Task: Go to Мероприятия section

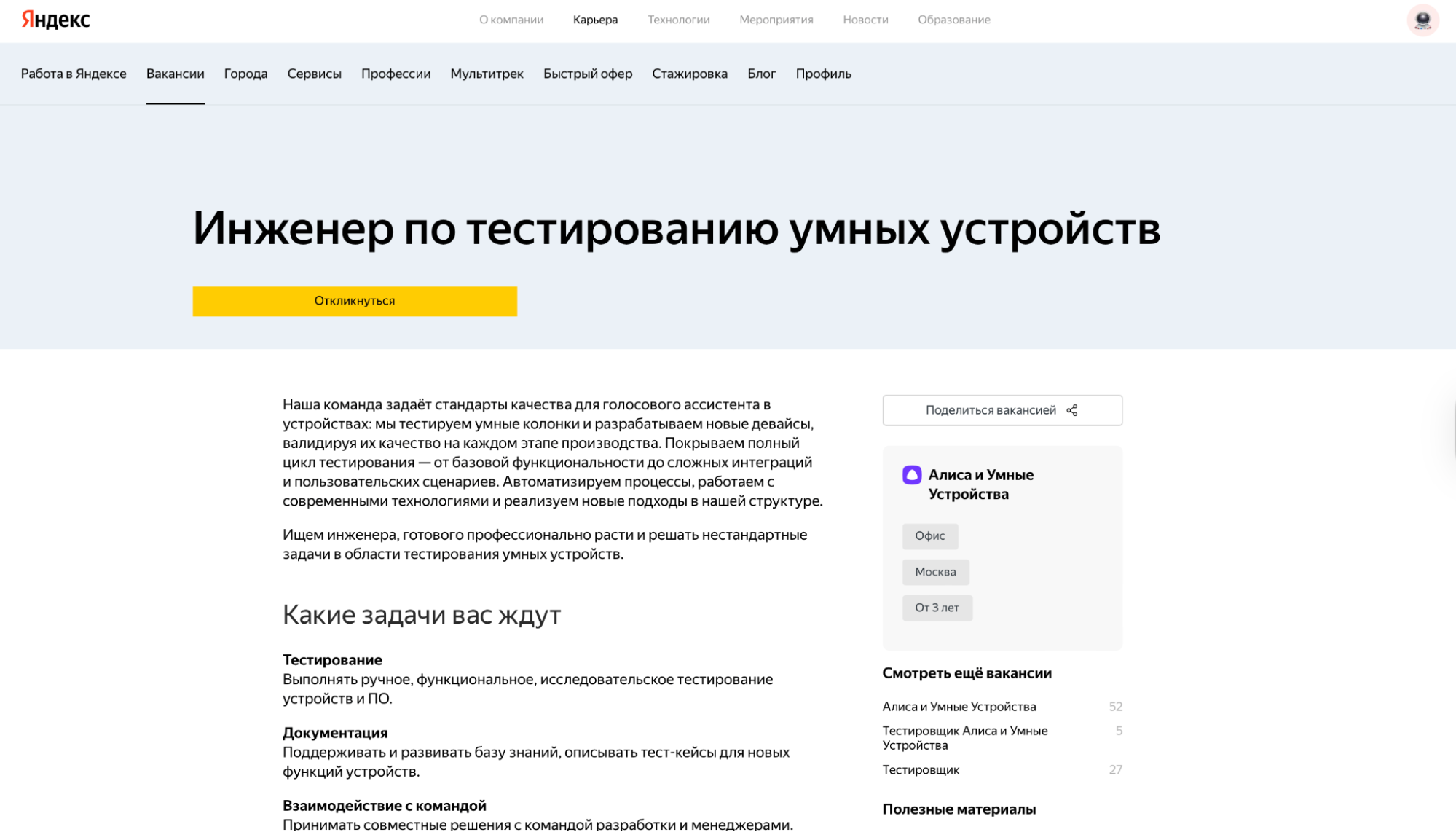Action: (x=776, y=20)
